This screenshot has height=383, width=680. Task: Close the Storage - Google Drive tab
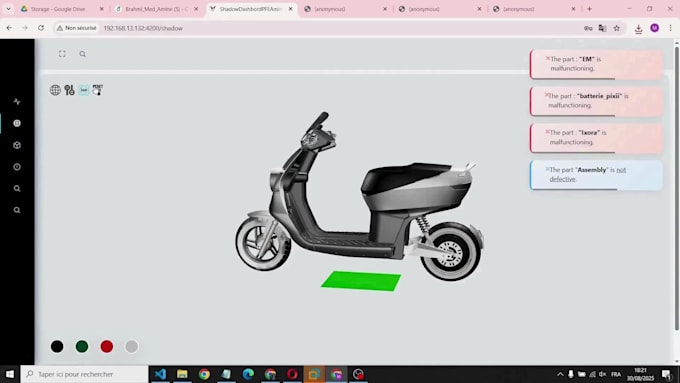102,9
